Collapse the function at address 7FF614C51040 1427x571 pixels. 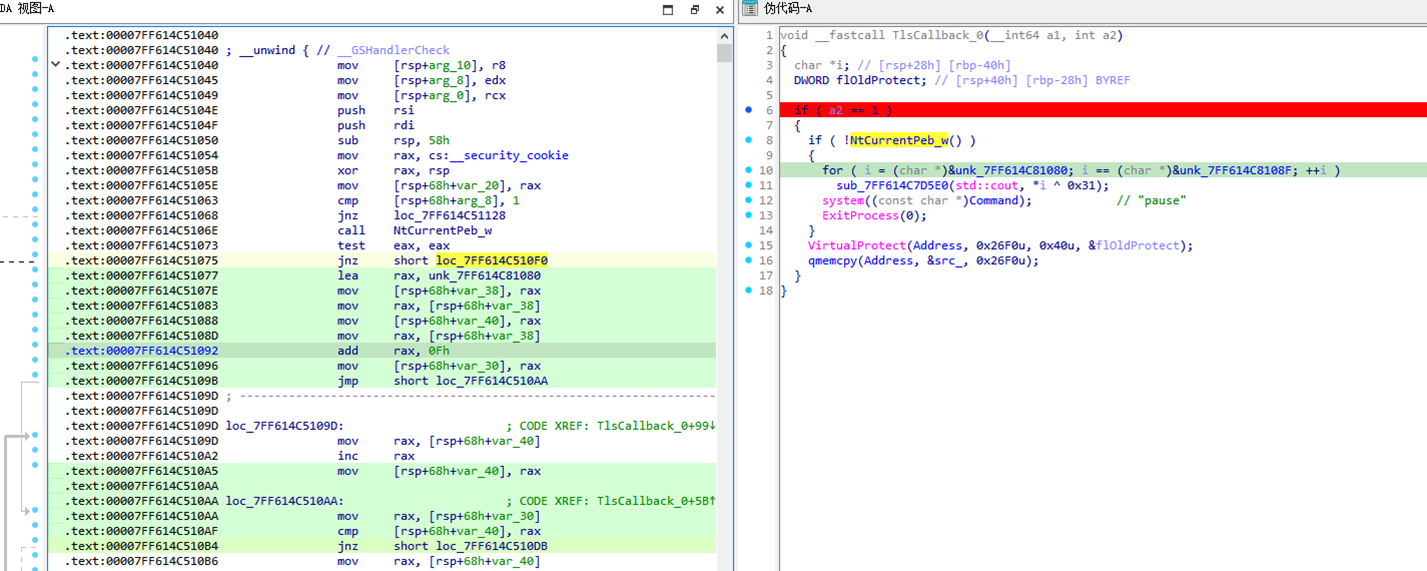click(x=56, y=66)
